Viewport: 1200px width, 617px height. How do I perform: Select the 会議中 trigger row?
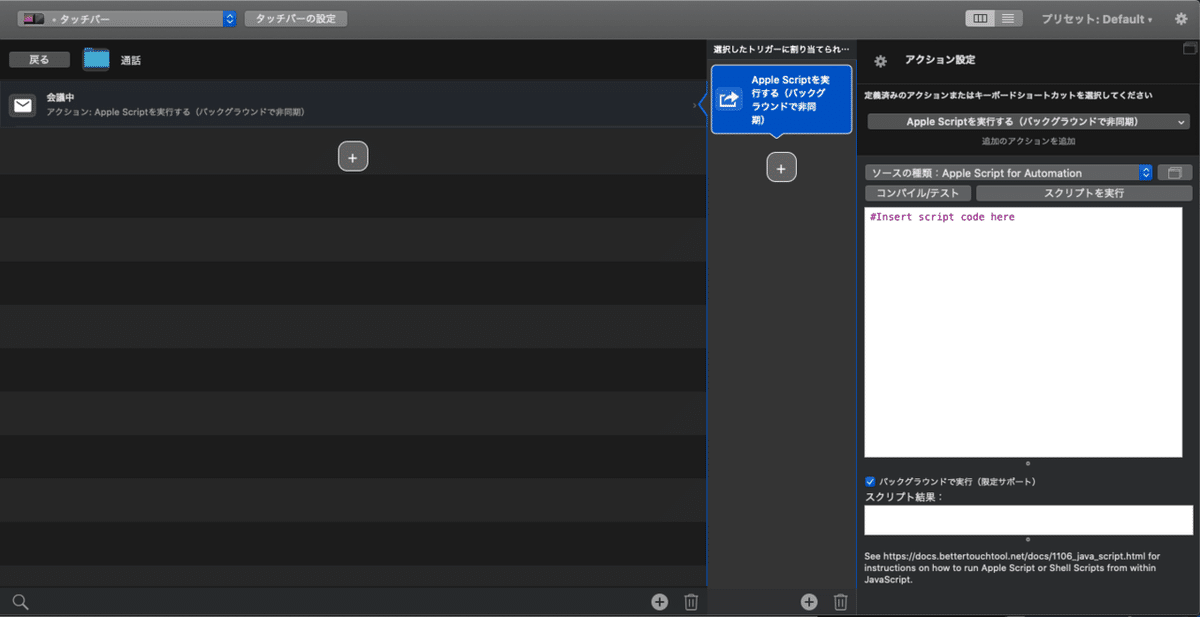tap(353, 103)
